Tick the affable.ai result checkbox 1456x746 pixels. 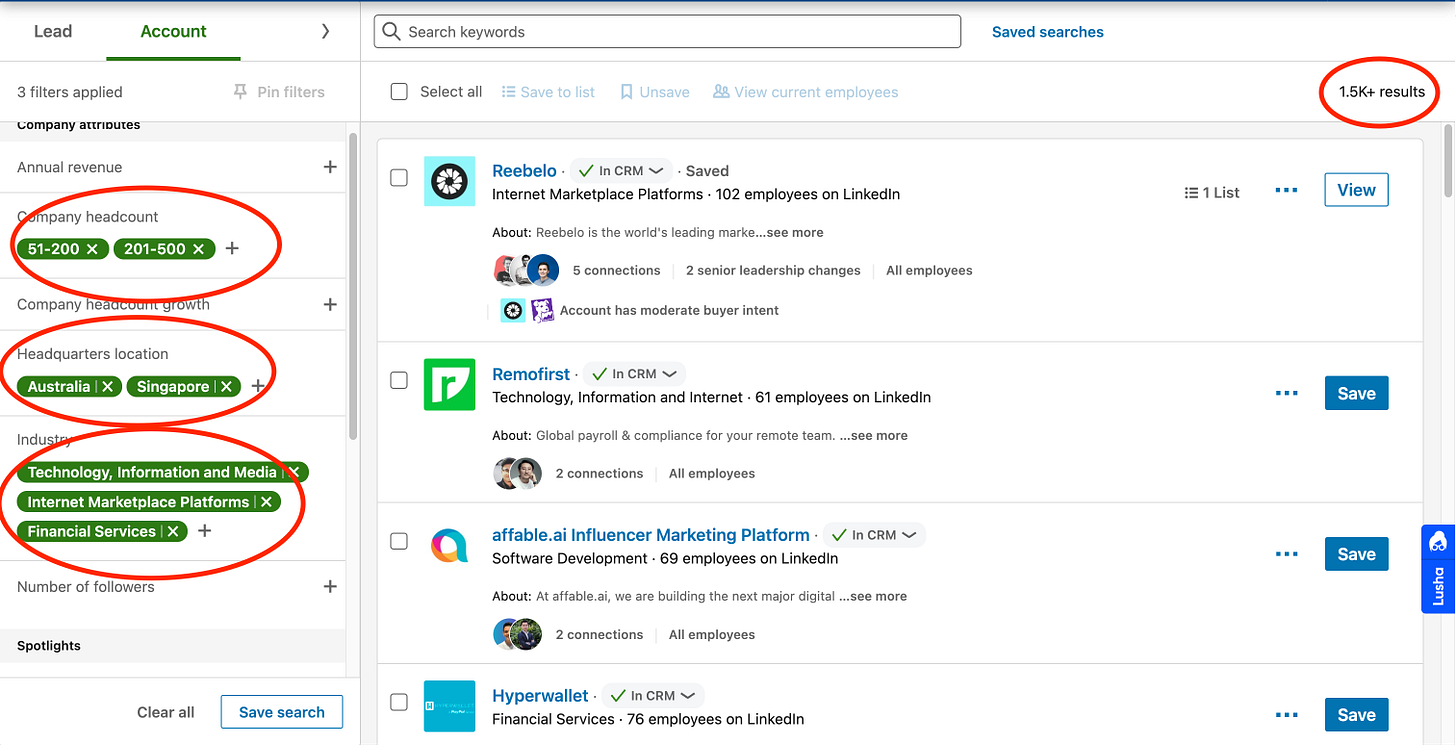(399, 542)
